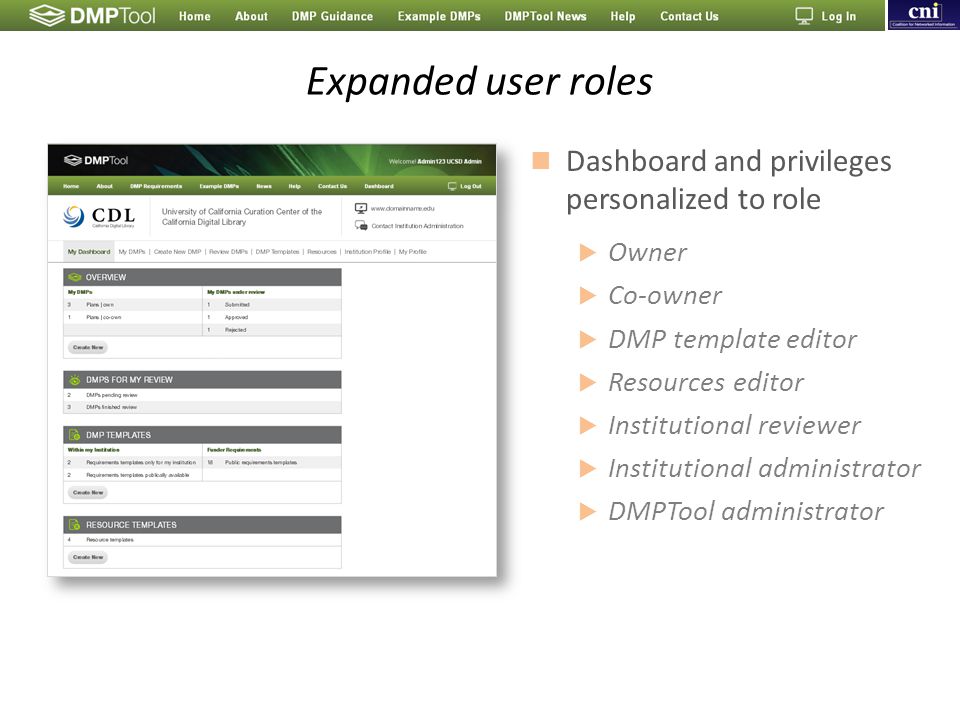
Task: Click the 'Plans I own' row
Action: [133, 304]
